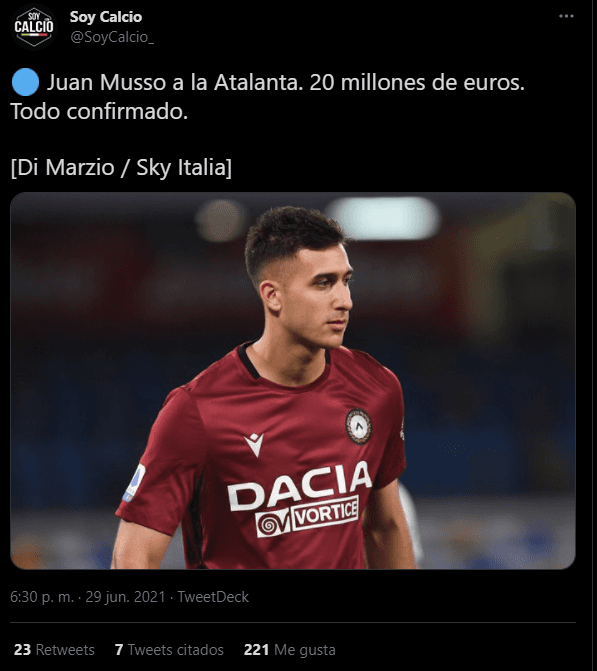
Task: Click the blue circle emoji in the tweet
Action: click(x=25, y=82)
